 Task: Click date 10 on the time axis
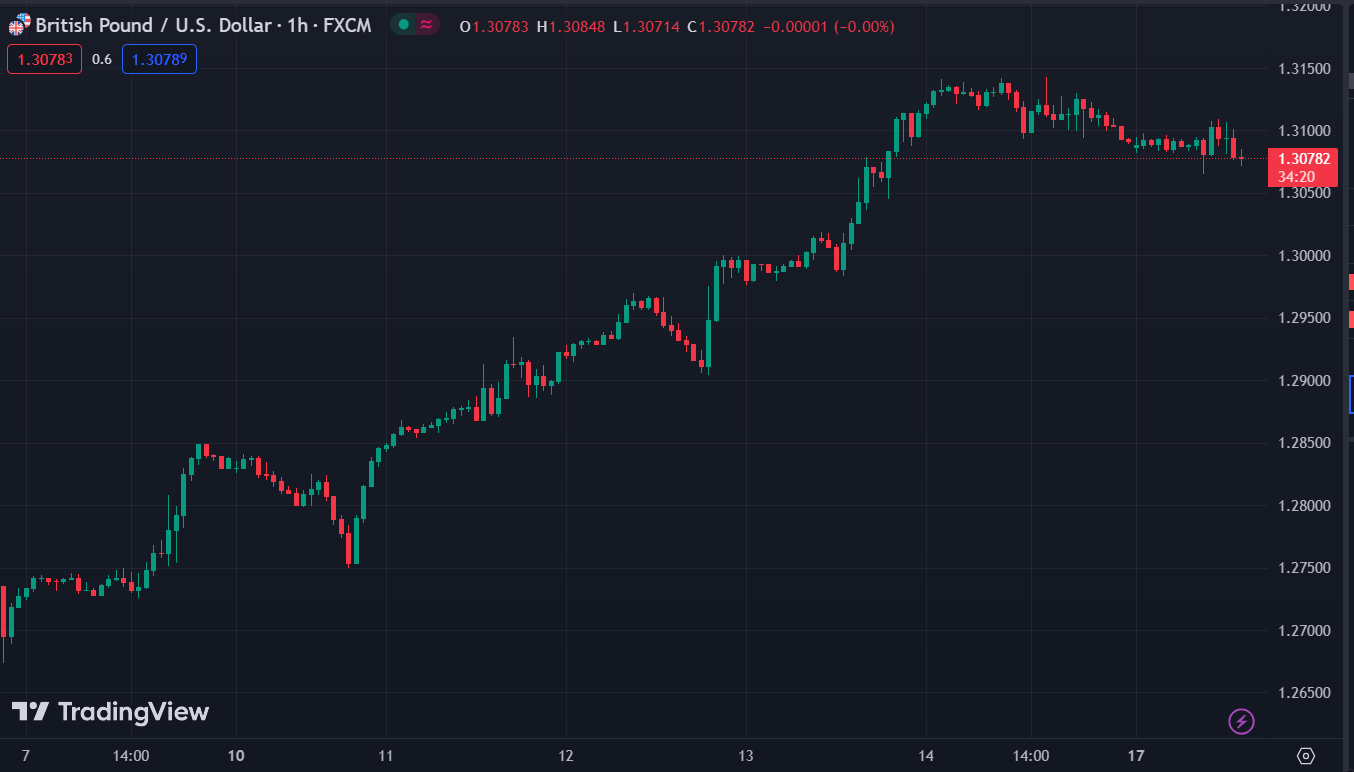click(x=238, y=756)
